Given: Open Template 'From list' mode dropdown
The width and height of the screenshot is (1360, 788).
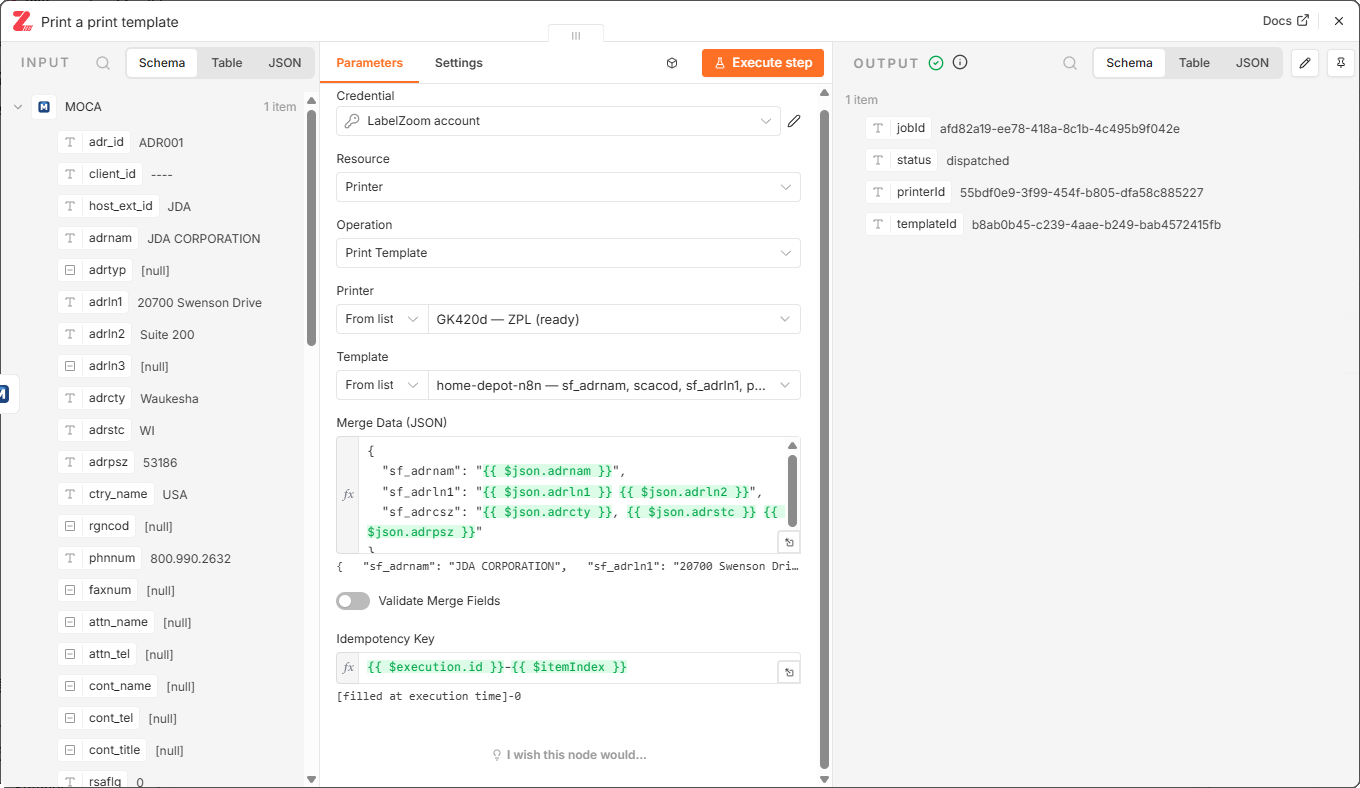Looking at the screenshot, I should tap(382, 385).
